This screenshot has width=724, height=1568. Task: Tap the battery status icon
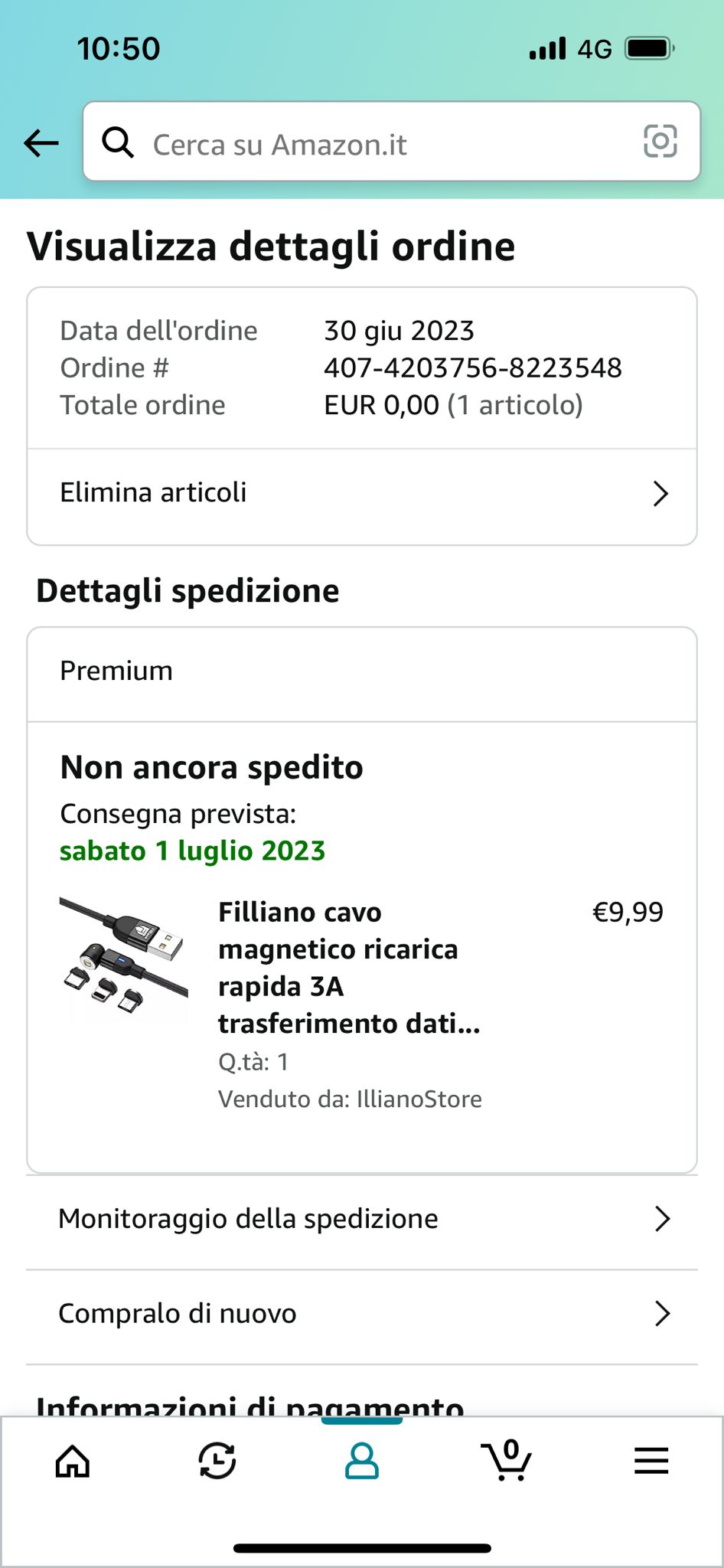click(649, 49)
